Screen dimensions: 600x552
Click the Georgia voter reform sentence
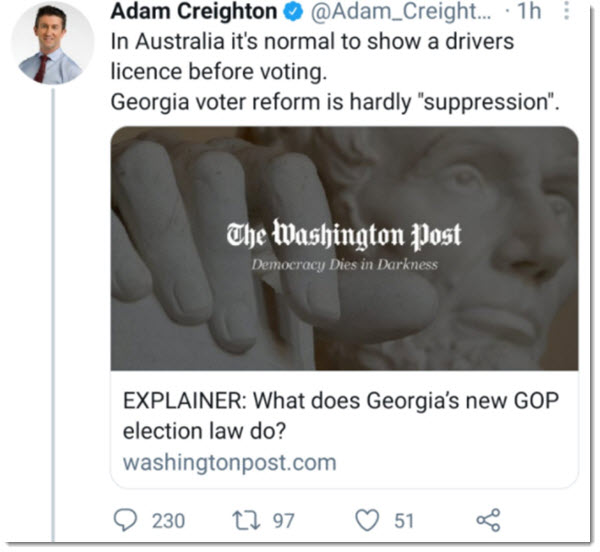(x=334, y=102)
